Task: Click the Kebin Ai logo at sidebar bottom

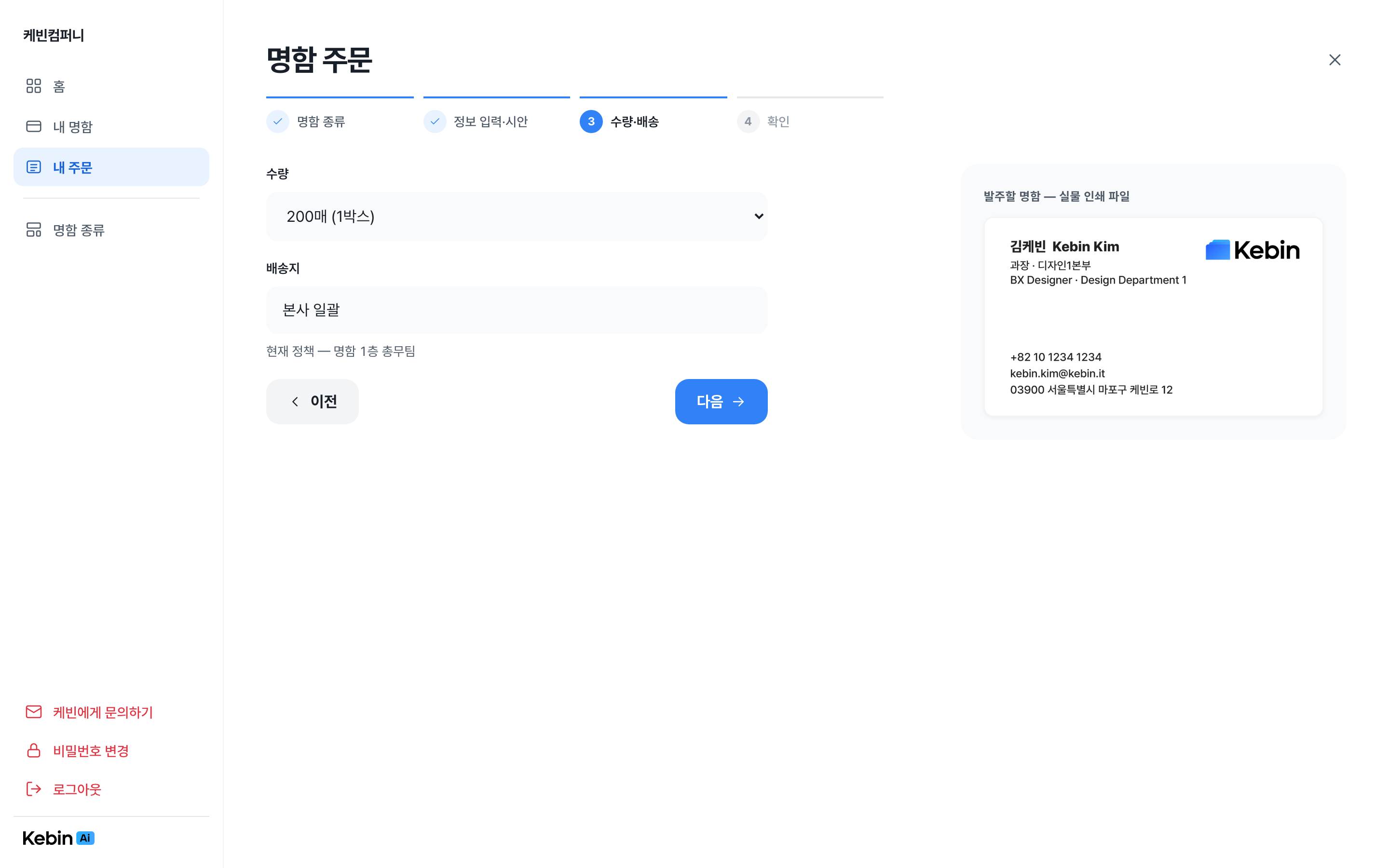Action: click(58, 838)
